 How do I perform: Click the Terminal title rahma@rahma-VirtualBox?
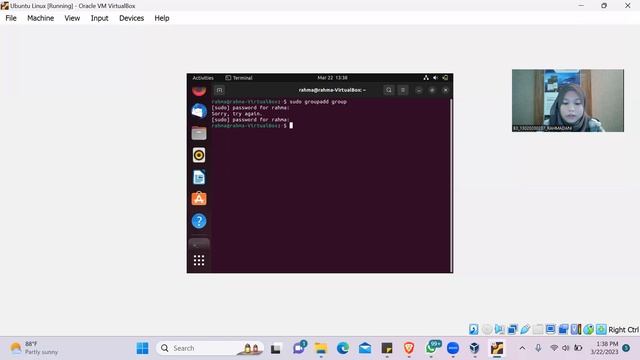pyautogui.click(x=332, y=90)
